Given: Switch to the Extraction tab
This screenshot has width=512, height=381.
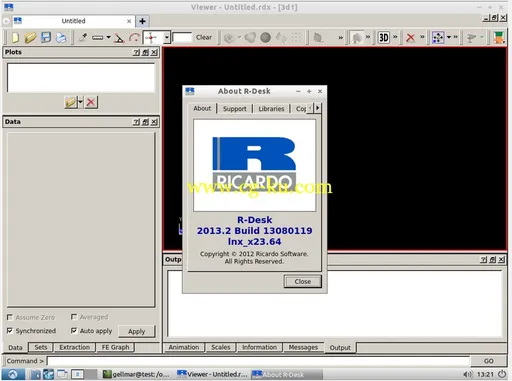Looking at the screenshot, I should [74, 347].
